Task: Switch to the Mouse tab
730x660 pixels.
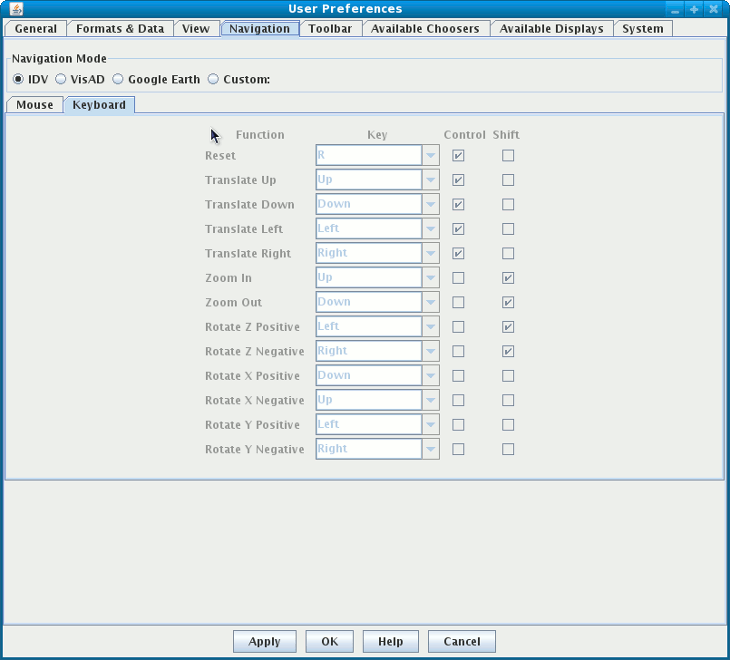Action: coord(35,105)
